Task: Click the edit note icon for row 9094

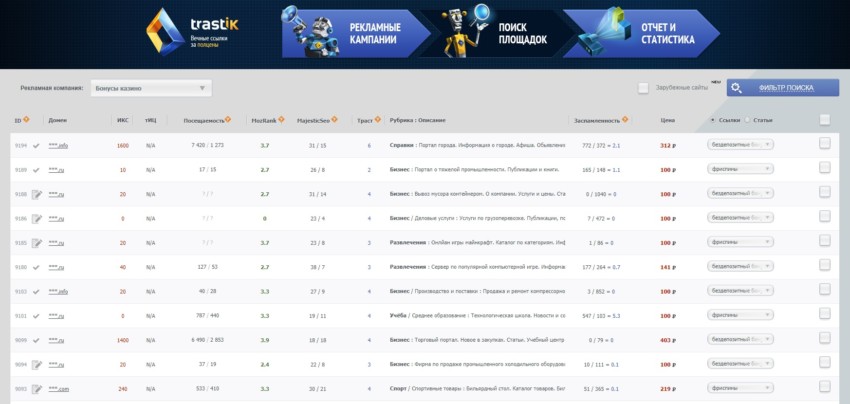Action: point(37,364)
